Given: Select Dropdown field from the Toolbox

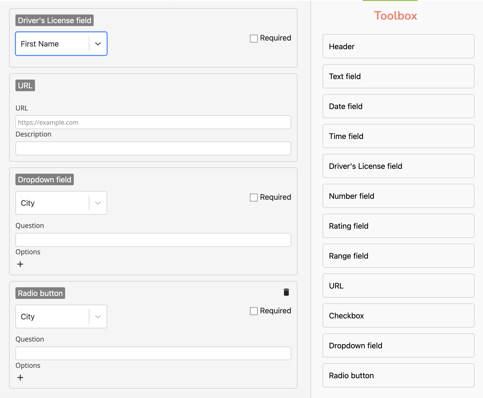Looking at the screenshot, I should click(x=398, y=346).
